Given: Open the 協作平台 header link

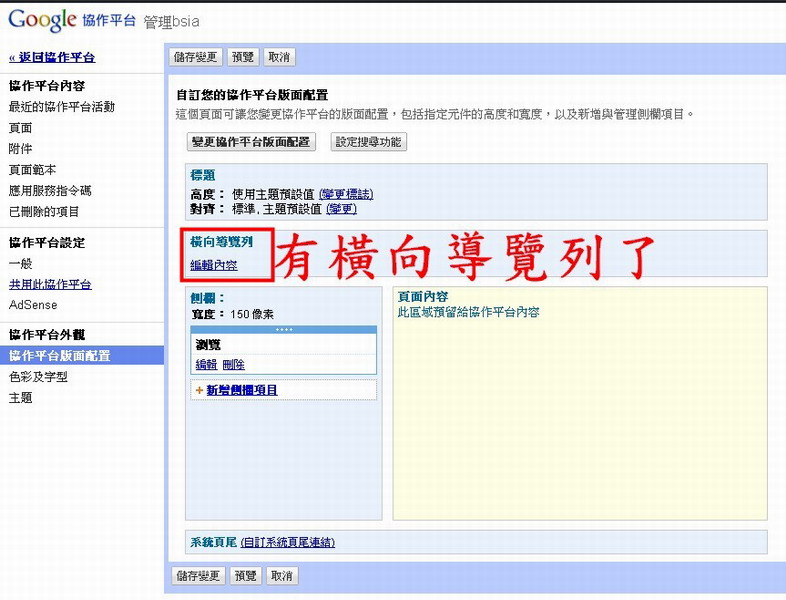Looking at the screenshot, I should click(109, 21).
